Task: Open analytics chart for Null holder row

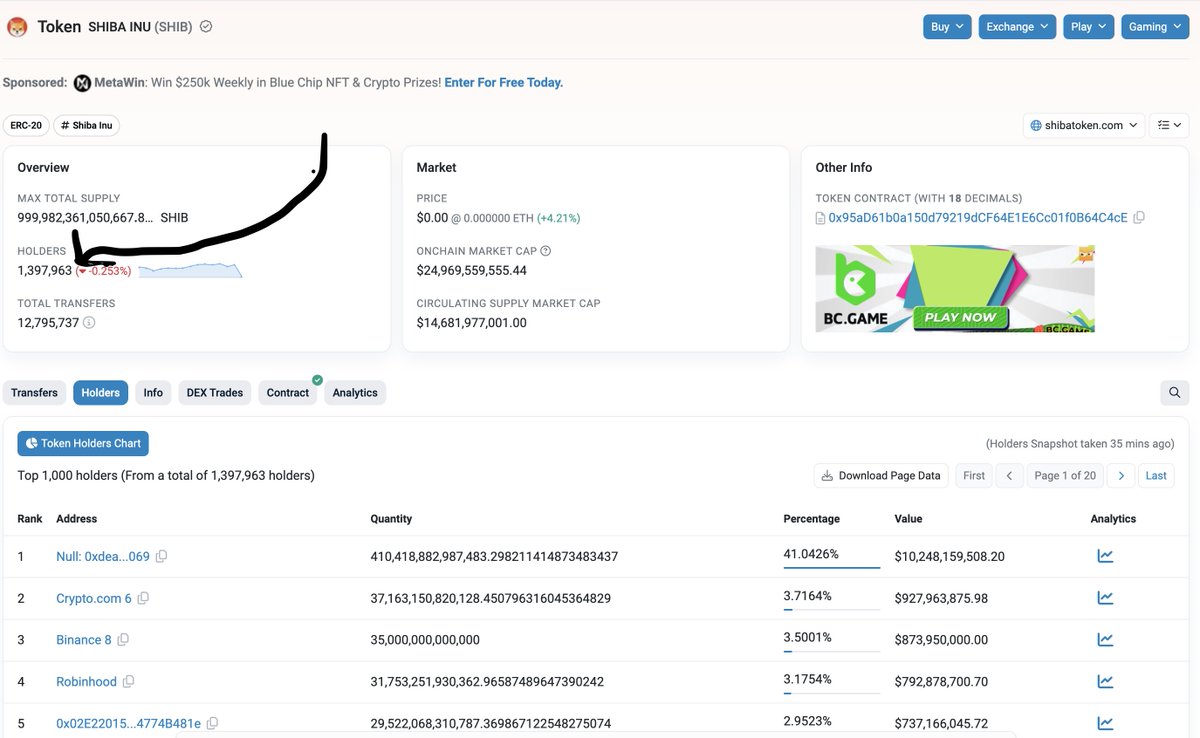Action: (1105, 556)
